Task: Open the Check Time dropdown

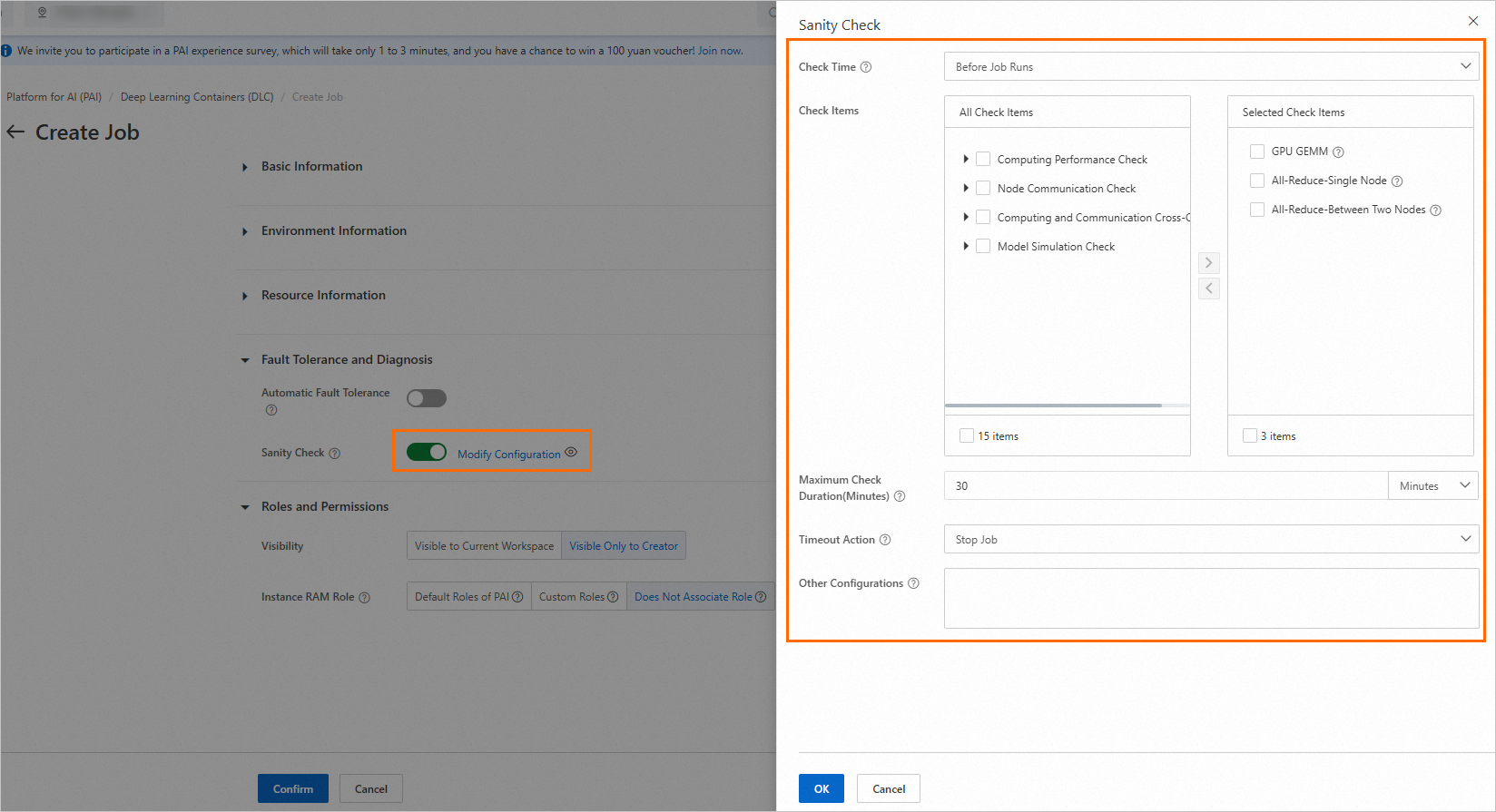Action: tap(1212, 66)
